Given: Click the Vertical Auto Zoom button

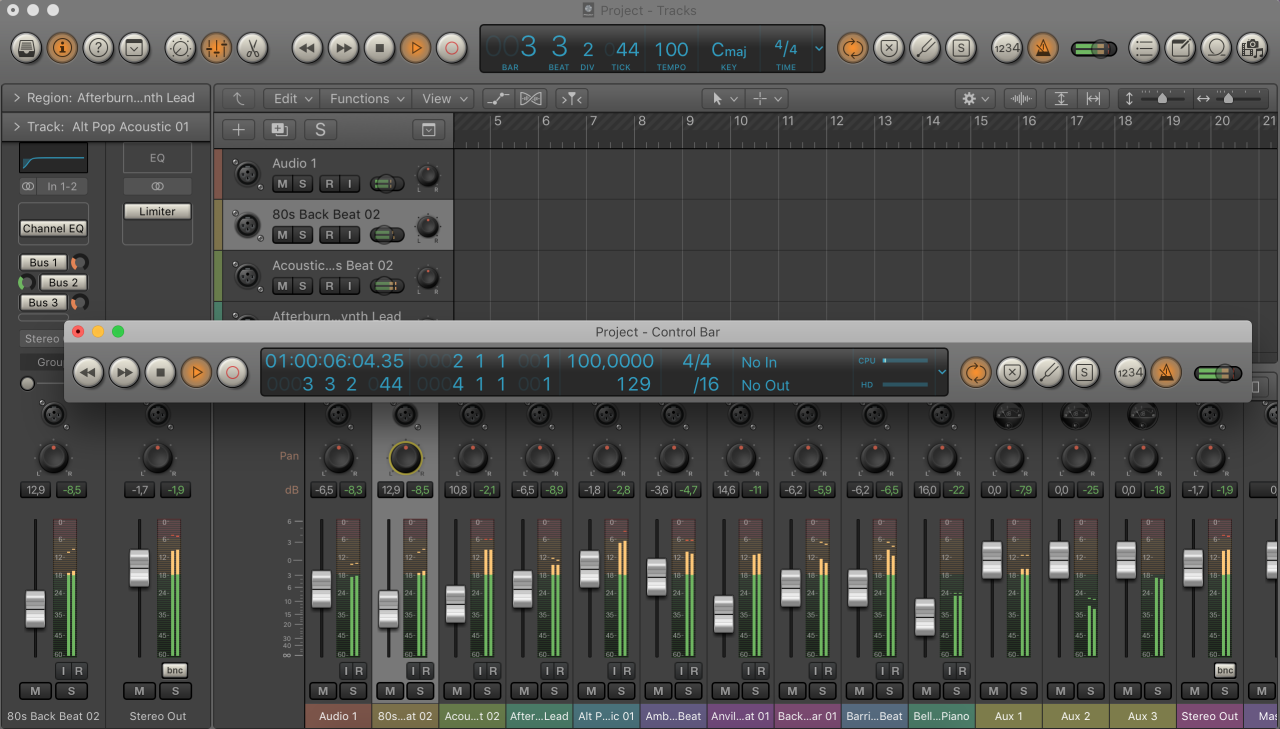Looking at the screenshot, I should [x=1061, y=98].
